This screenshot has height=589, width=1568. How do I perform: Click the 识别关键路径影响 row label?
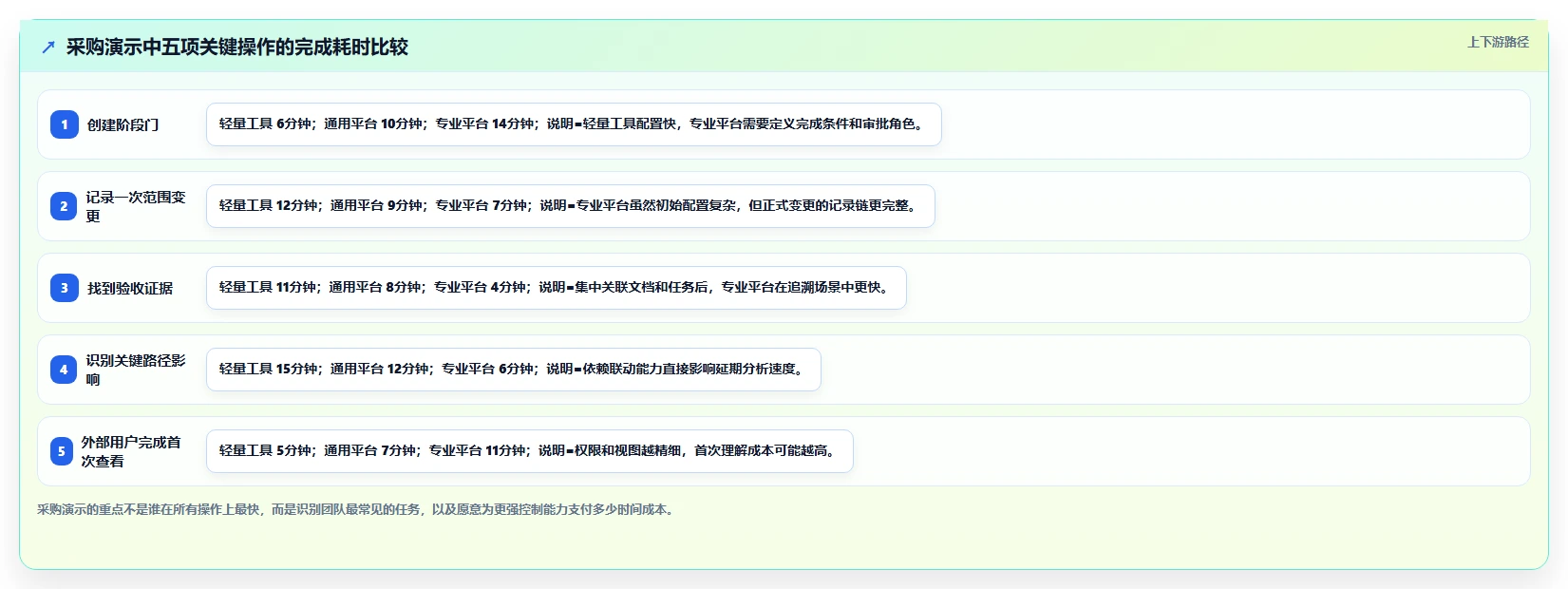click(136, 370)
